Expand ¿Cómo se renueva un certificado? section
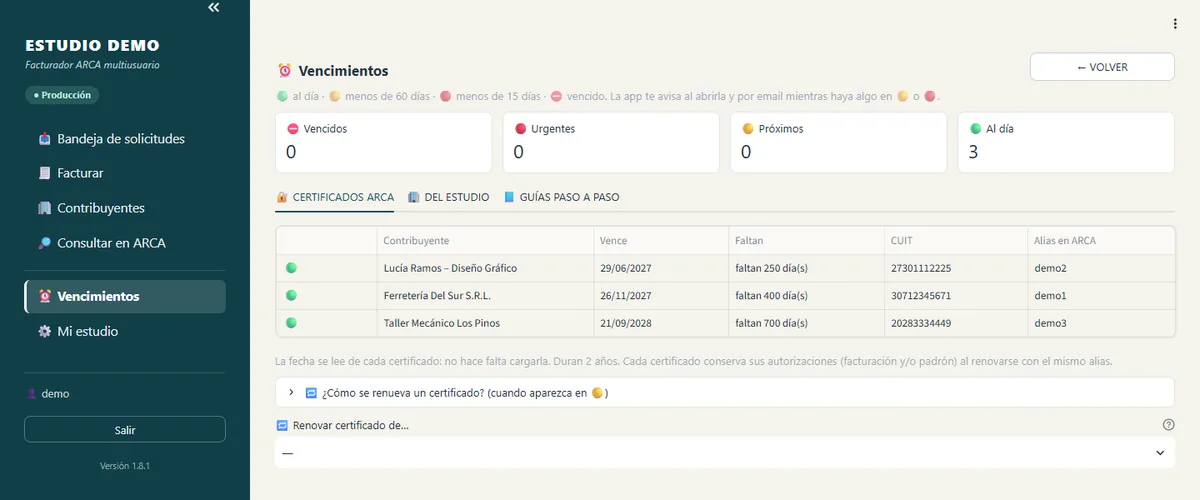 pos(724,393)
